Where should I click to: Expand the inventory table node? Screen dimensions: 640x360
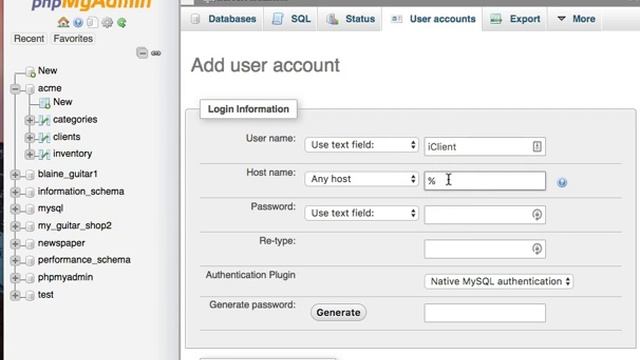point(29,154)
